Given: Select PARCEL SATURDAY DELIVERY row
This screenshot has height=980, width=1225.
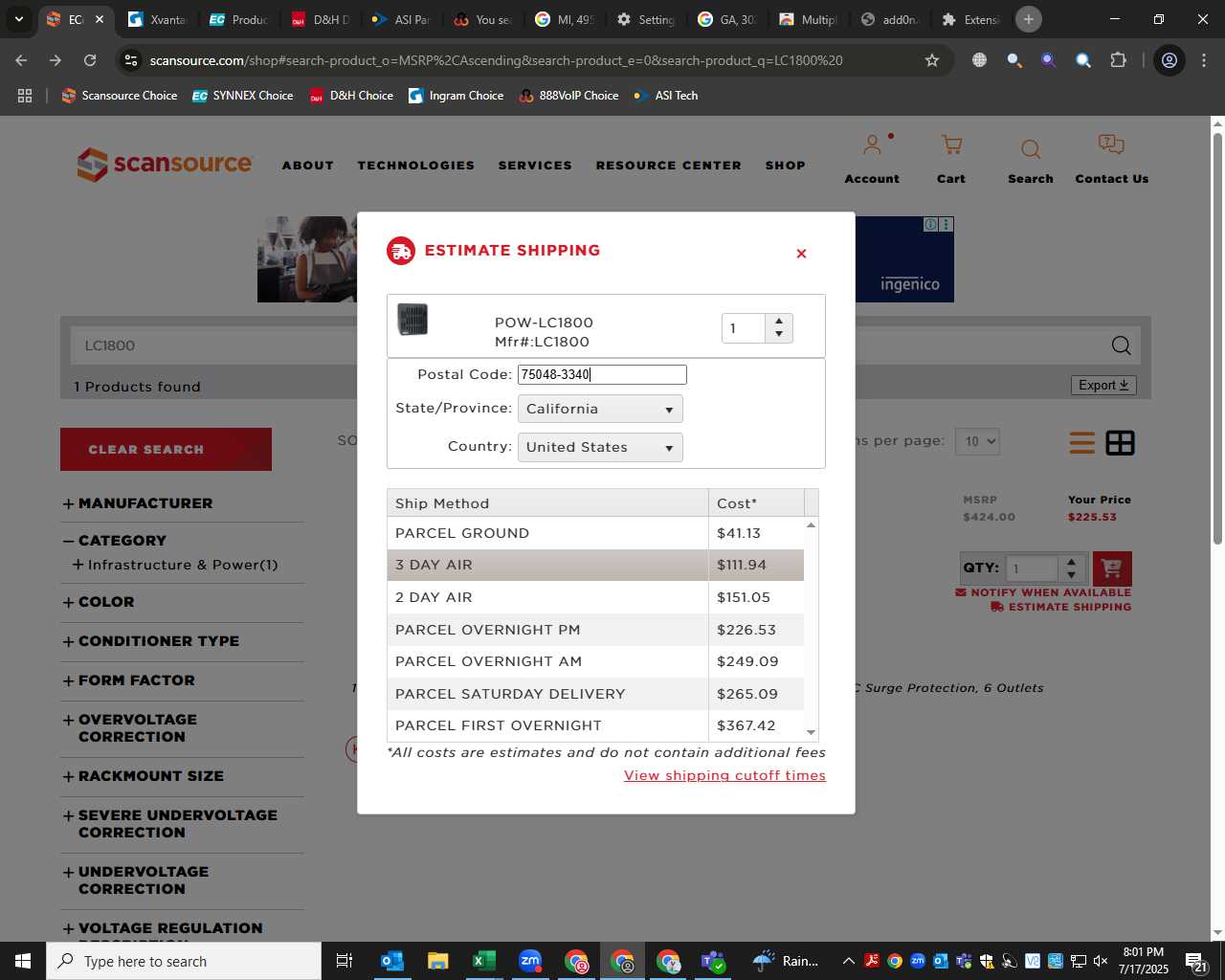Looking at the screenshot, I should (595, 694).
